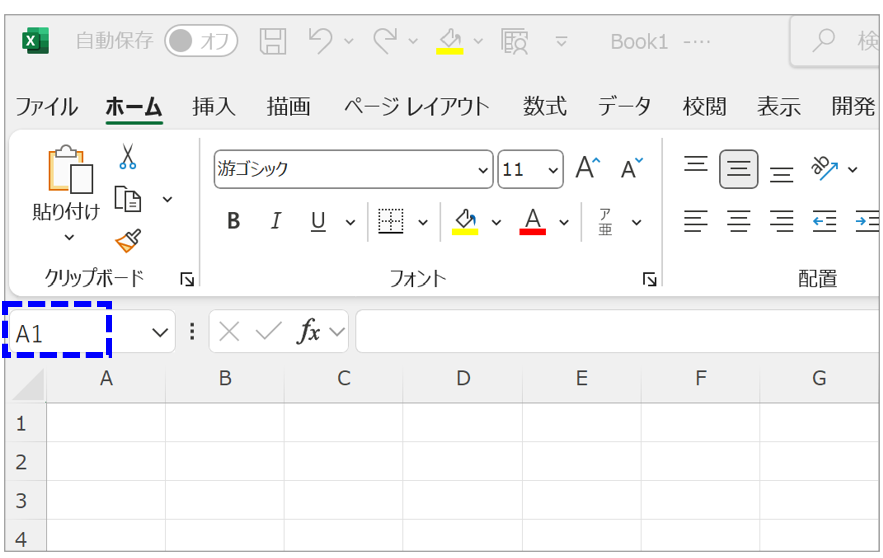Toggle Align Left
The image size is (883, 558).
pos(696,221)
